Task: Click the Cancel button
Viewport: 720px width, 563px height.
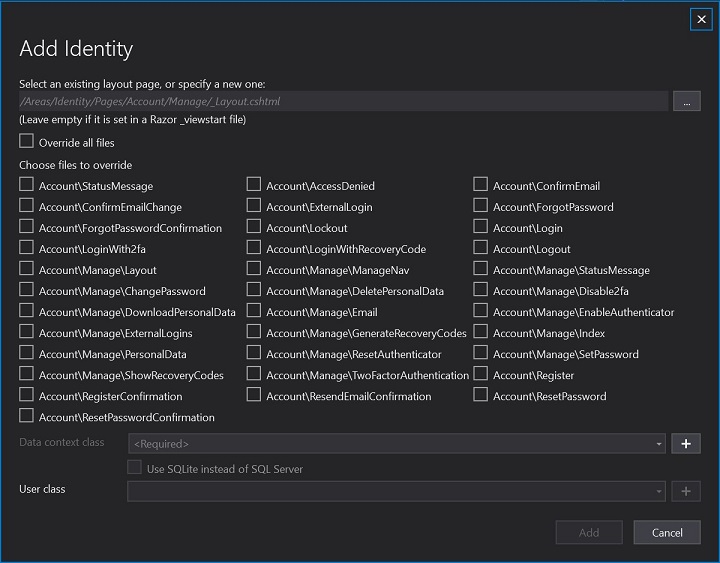Action: 667,532
